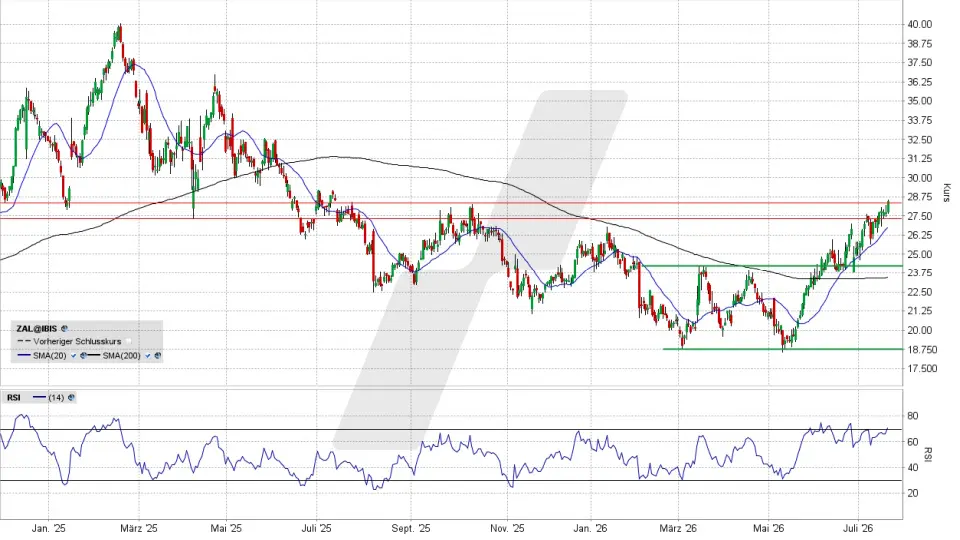Click the (14) RSI period label
Viewport: 960px width, 540px height.
[56, 397]
